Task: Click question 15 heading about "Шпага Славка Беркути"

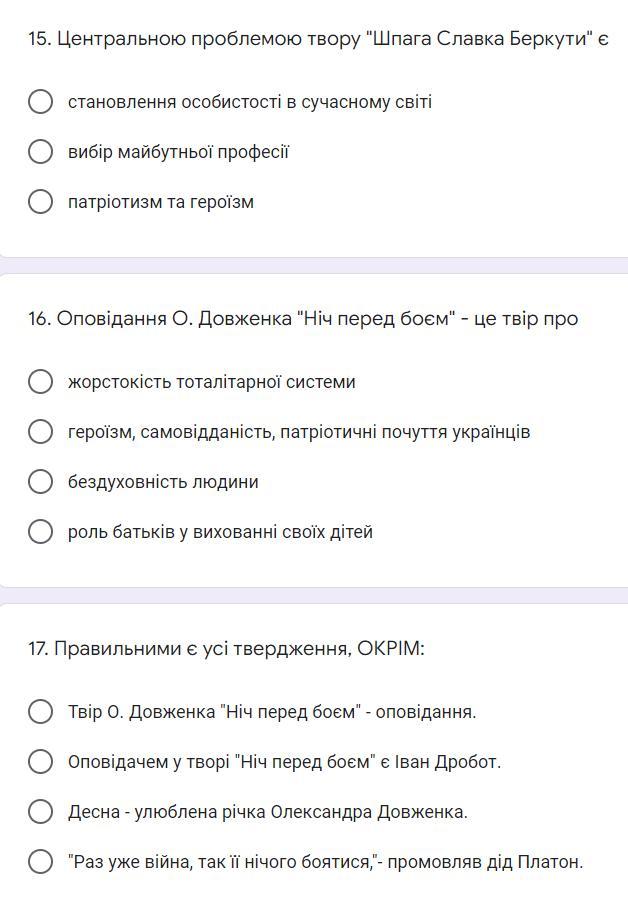Action: click(318, 40)
